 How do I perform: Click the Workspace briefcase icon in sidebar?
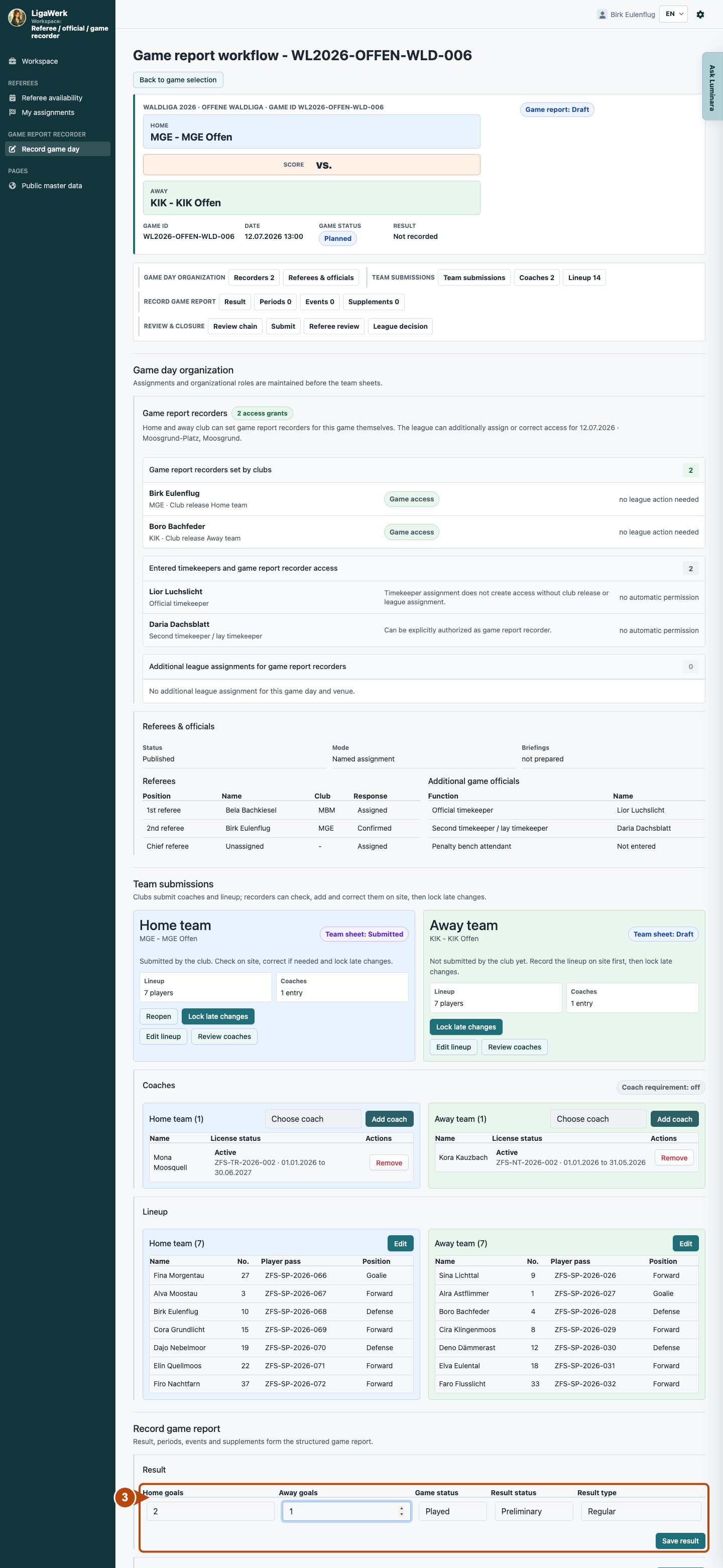(12, 61)
